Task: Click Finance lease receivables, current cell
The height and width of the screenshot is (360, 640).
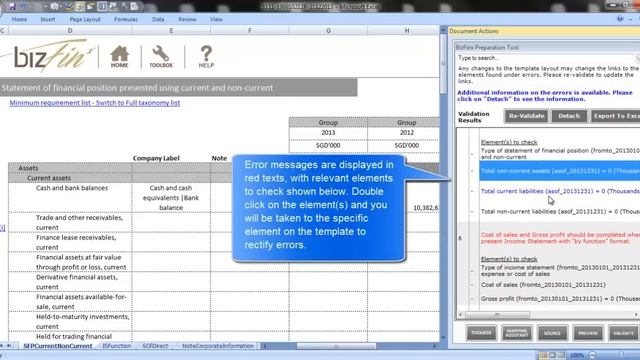Action: (70, 242)
